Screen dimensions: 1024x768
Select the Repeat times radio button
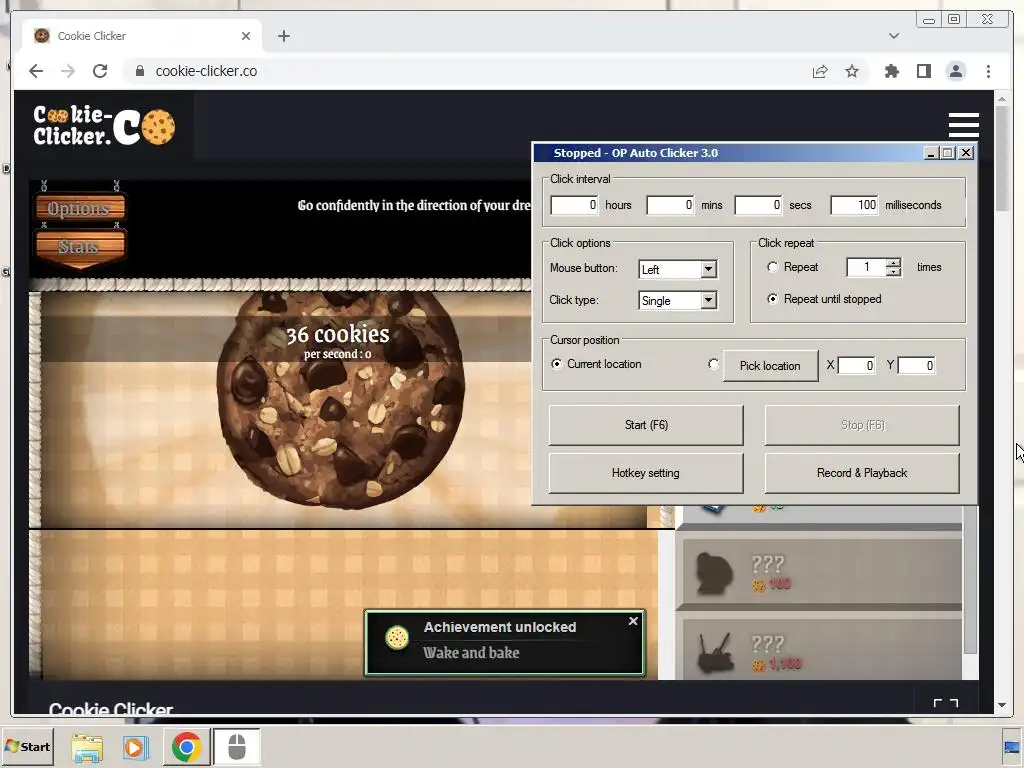point(773,267)
